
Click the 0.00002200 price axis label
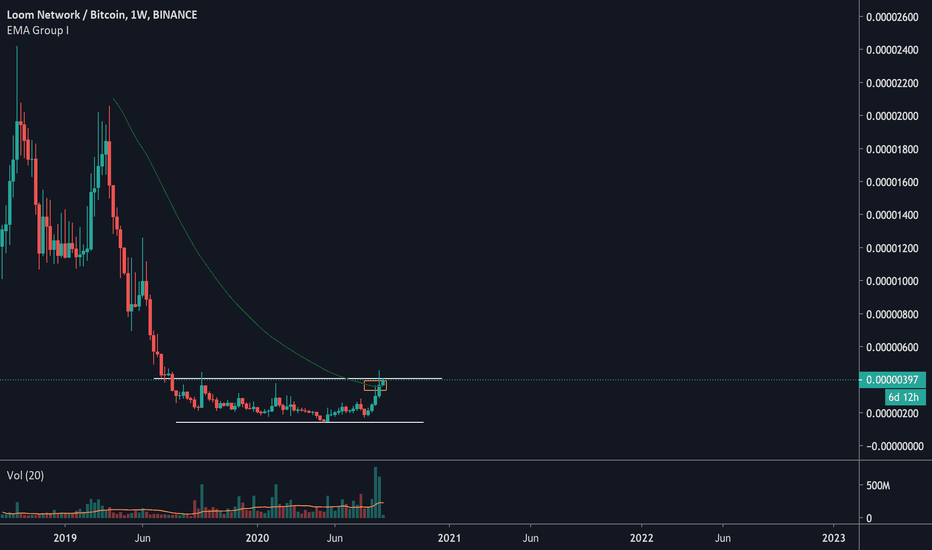(x=892, y=83)
